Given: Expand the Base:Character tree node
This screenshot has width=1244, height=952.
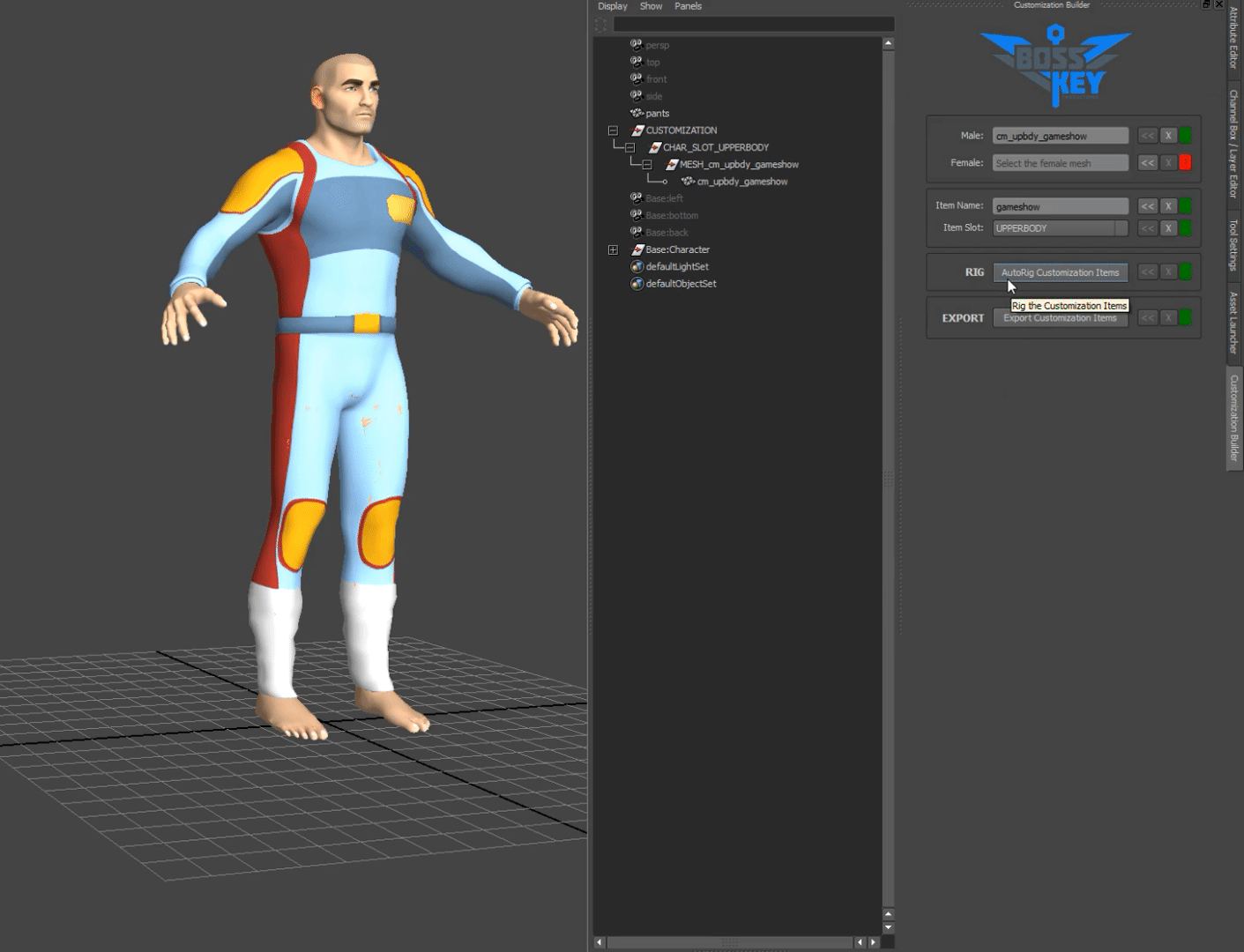Looking at the screenshot, I should point(613,249).
